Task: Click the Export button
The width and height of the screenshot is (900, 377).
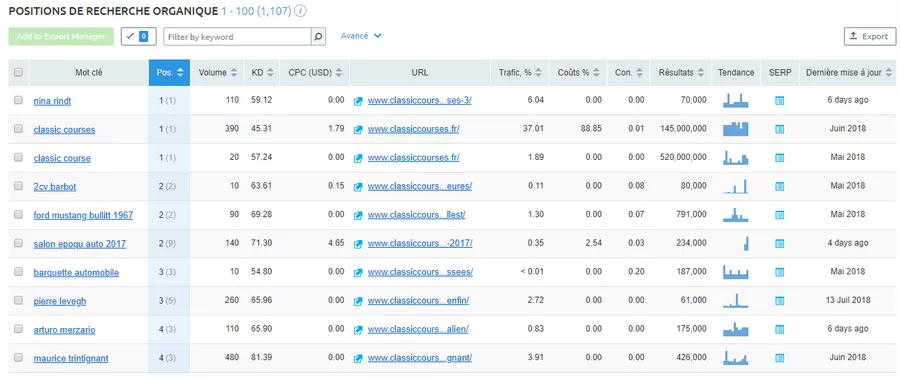Action: (870, 36)
